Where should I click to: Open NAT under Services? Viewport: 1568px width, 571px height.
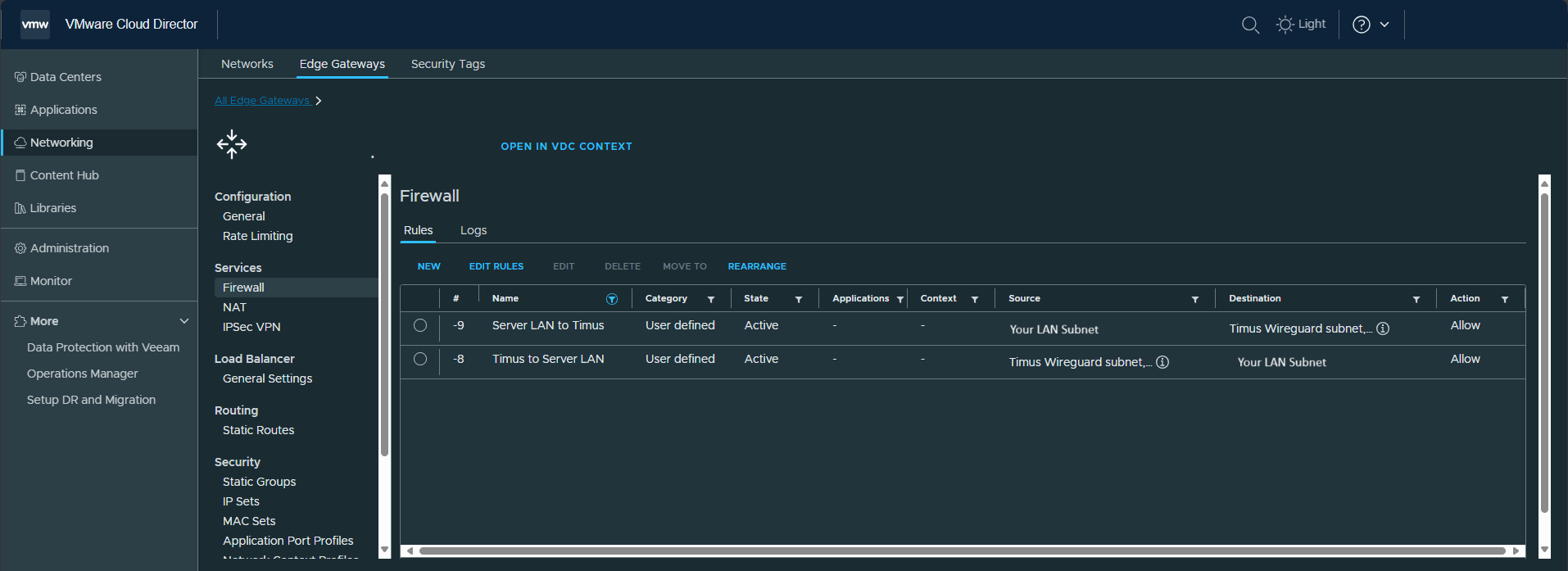234,307
